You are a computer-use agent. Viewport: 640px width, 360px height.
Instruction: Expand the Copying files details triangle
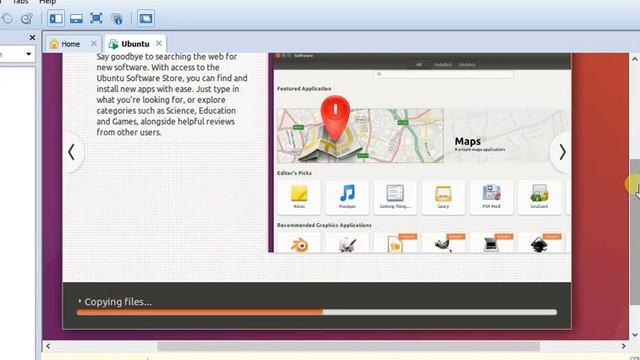pos(80,301)
